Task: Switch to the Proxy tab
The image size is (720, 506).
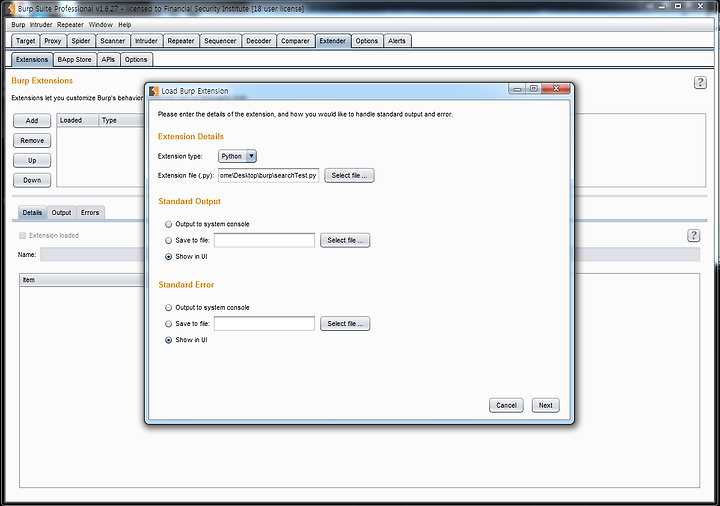Action: [x=53, y=41]
